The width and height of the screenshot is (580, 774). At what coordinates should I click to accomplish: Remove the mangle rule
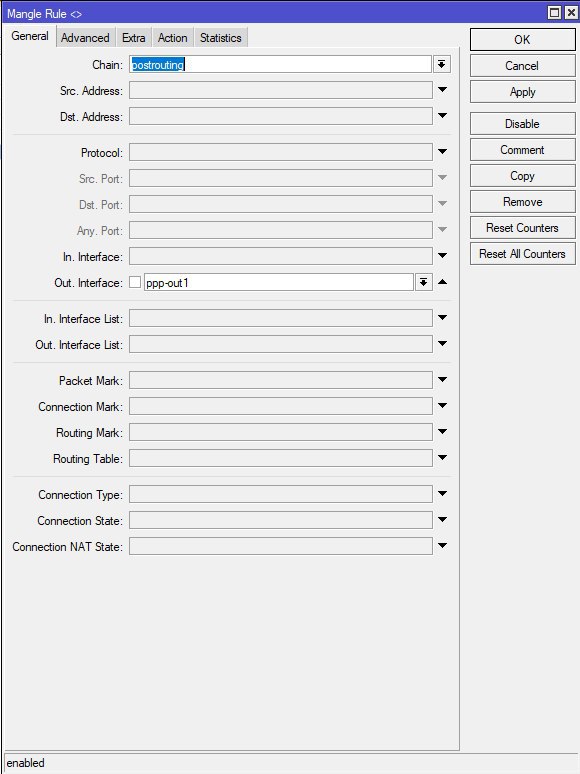pyautogui.click(x=522, y=202)
